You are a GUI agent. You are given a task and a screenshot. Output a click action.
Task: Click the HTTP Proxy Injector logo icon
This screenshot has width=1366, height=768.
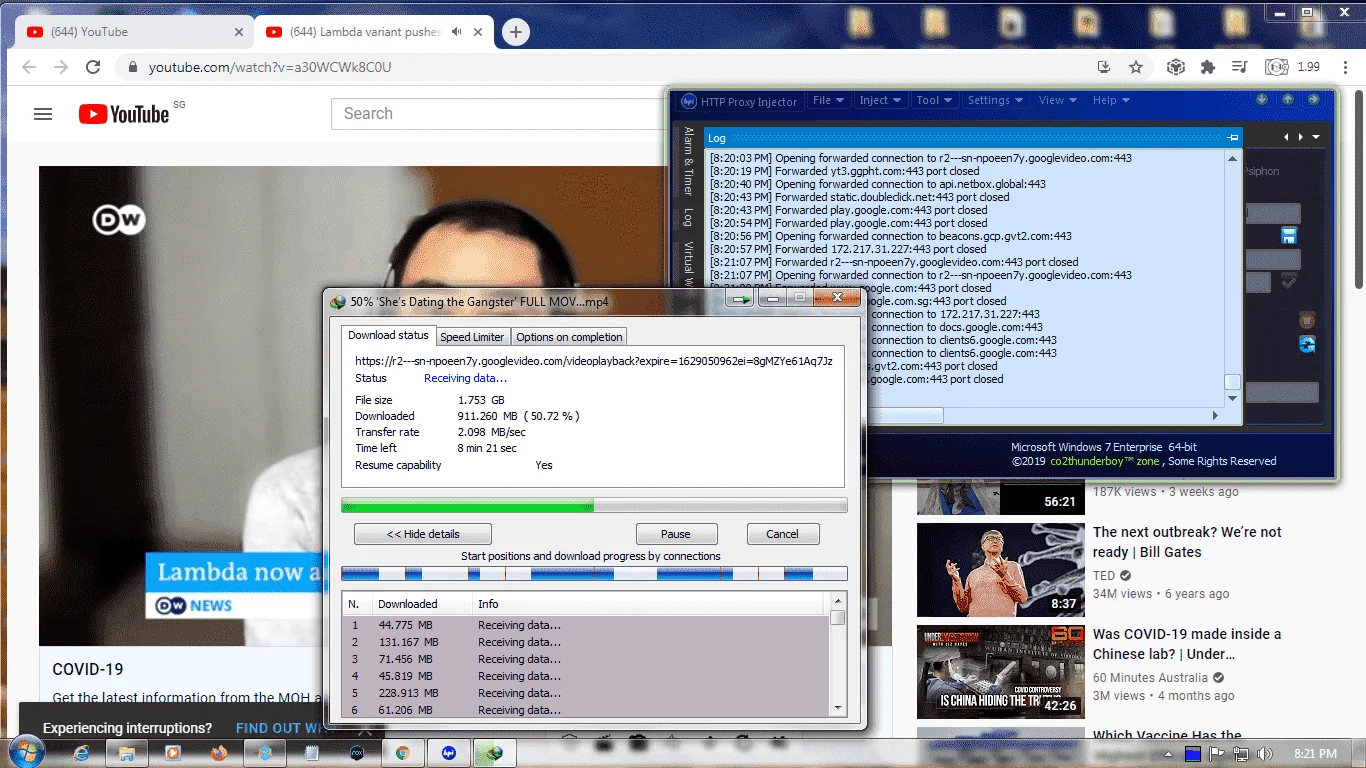coord(688,101)
